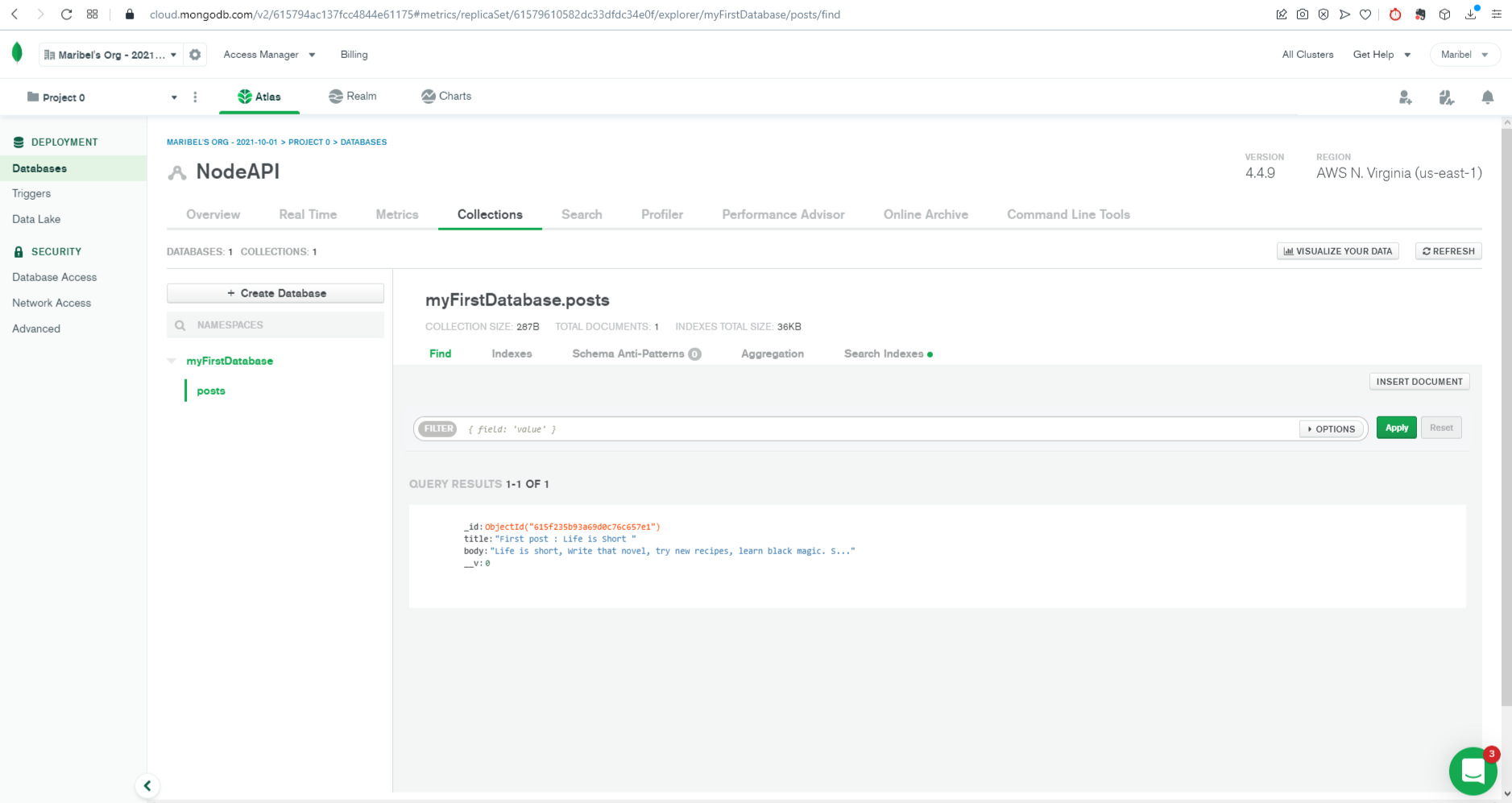Open Network Access in sidebar
The image size is (1512, 803).
(x=52, y=303)
